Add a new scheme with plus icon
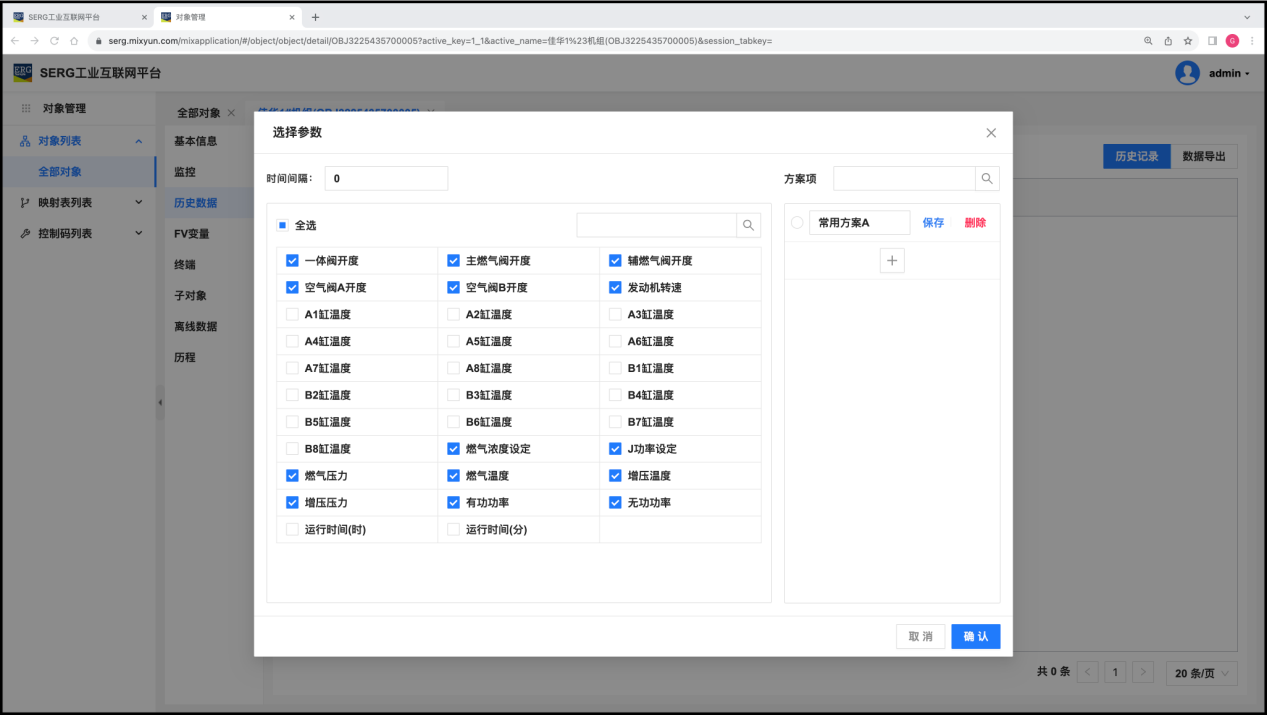 tap(892, 260)
